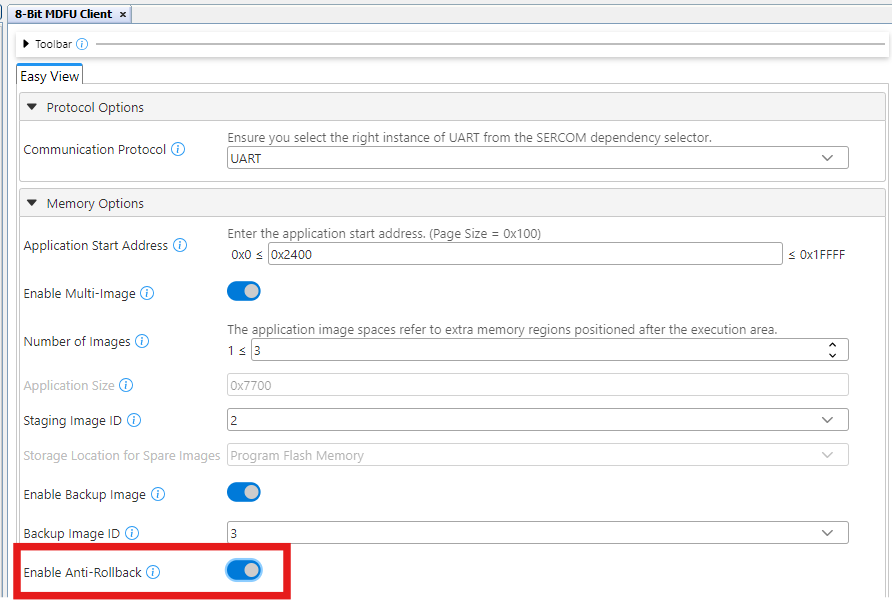The height and width of the screenshot is (600, 892).
Task: Open the Staging Image ID dropdown
Action: 538,420
